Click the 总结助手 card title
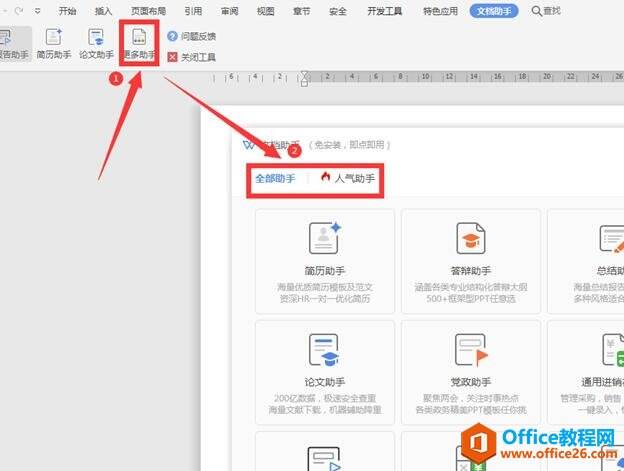 [610, 271]
